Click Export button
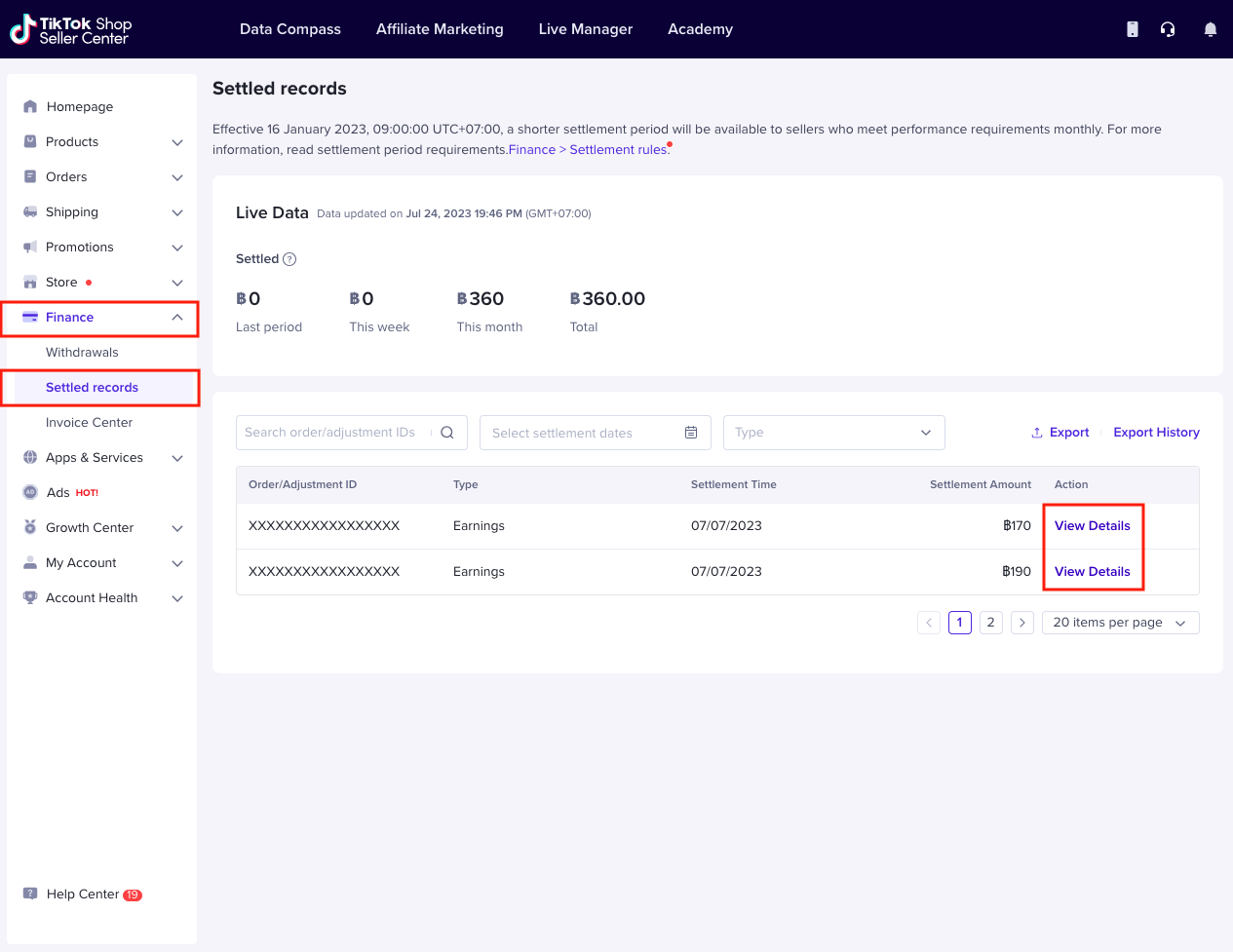This screenshot has width=1233, height=952. (1060, 433)
